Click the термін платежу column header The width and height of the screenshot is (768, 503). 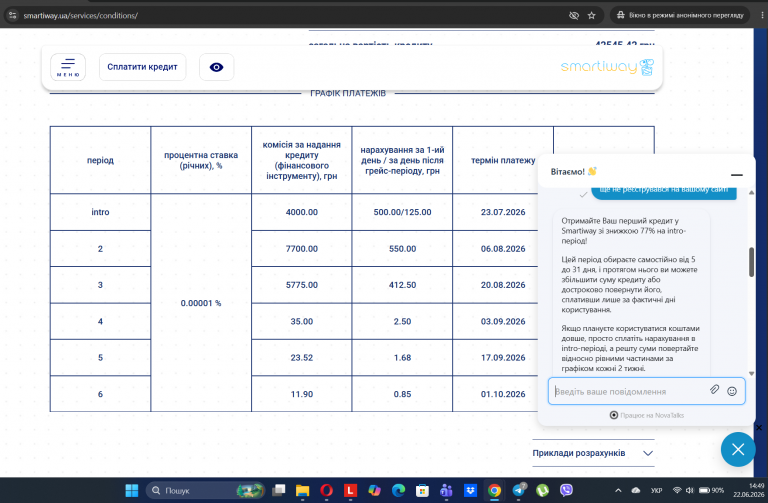503,160
